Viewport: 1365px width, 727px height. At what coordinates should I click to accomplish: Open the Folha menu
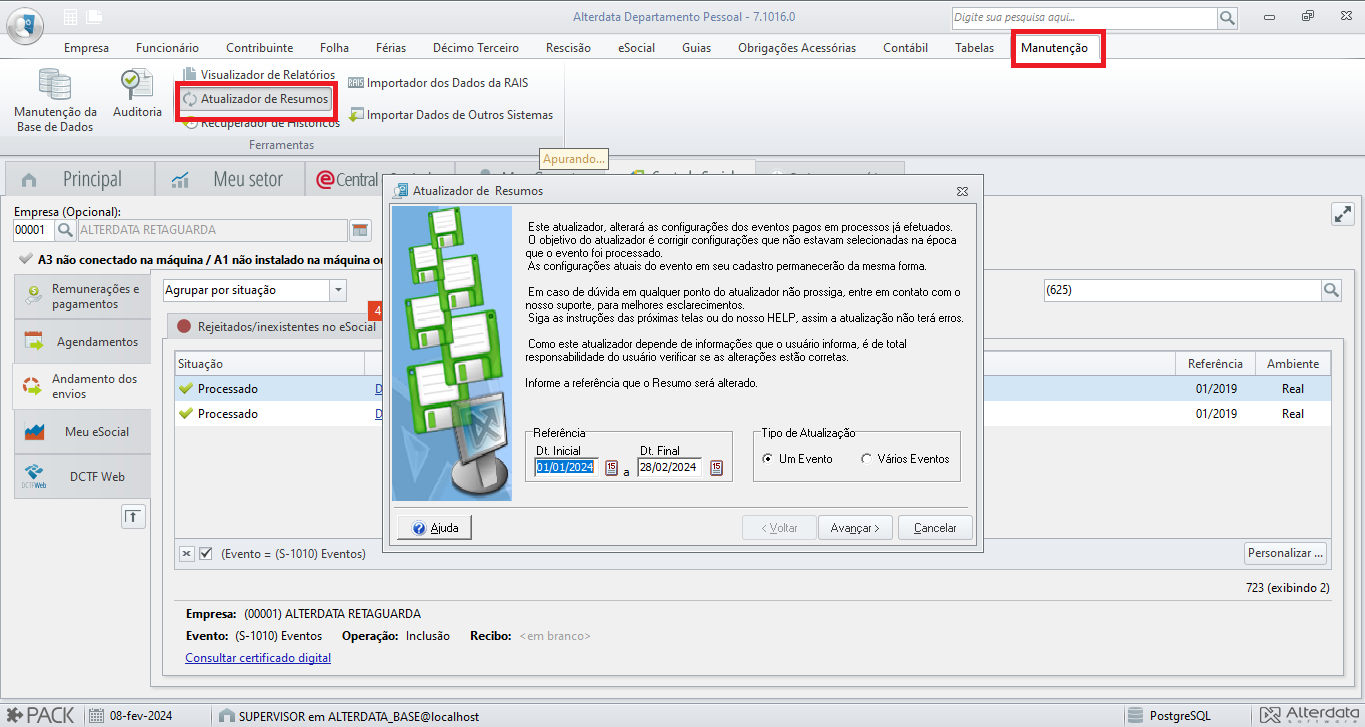[334, 48]
